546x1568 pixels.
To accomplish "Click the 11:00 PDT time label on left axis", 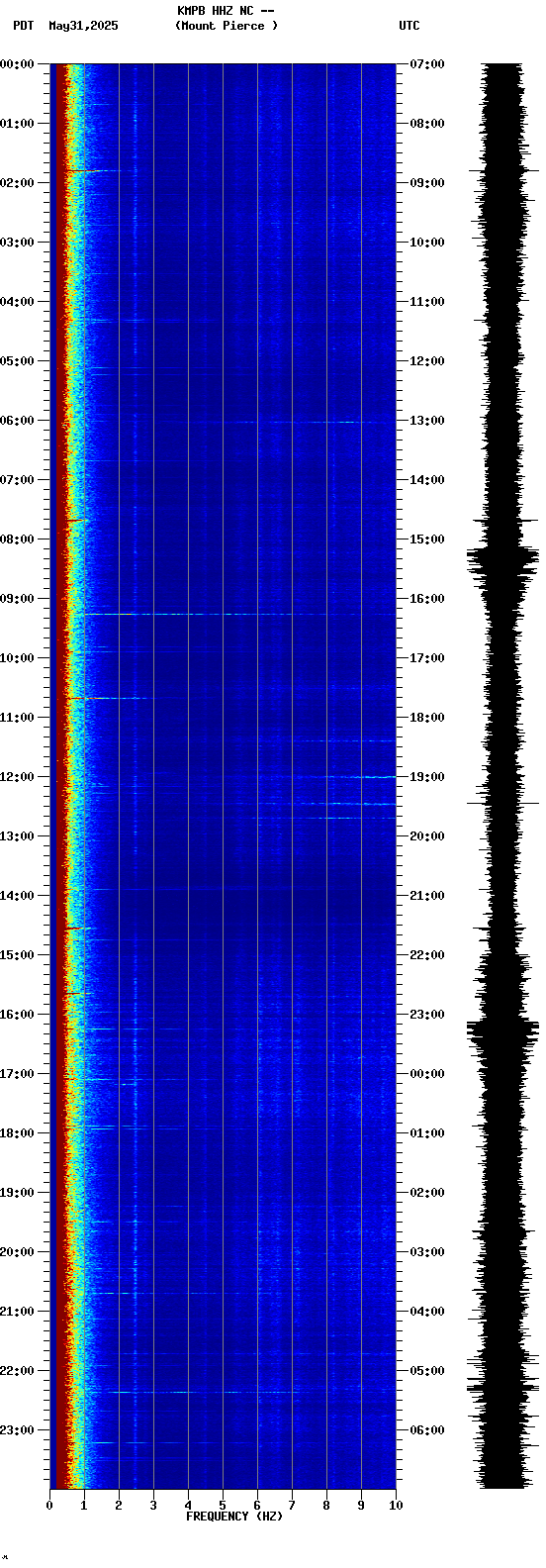I will click(17, 718).
